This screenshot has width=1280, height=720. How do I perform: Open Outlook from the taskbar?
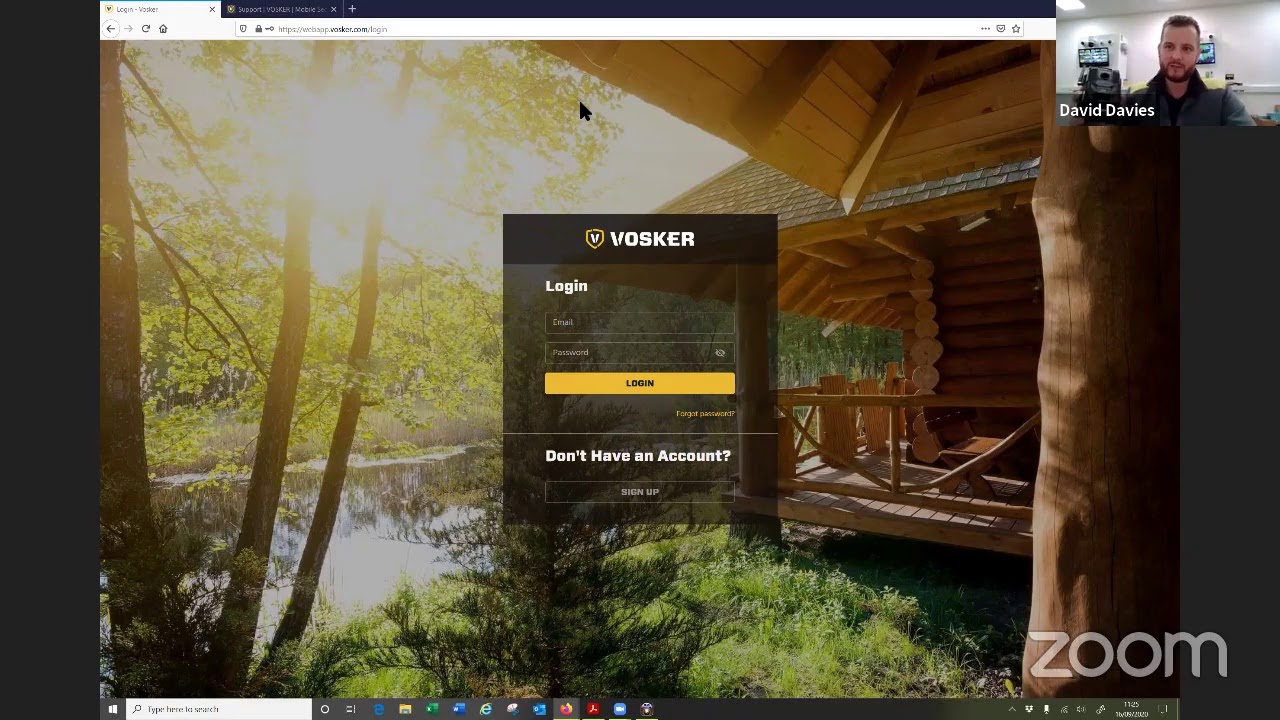(x=539, y=709)
